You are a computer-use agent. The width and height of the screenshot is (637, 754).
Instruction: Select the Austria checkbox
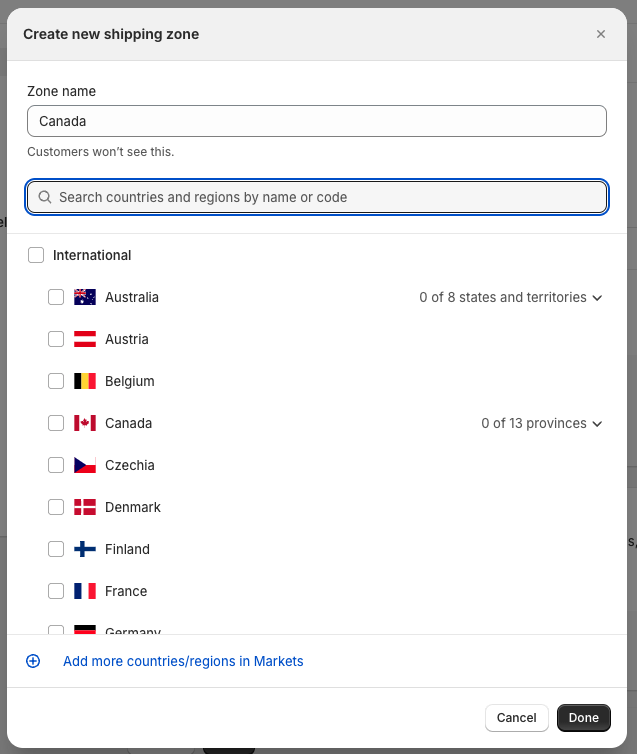(56, 339)
